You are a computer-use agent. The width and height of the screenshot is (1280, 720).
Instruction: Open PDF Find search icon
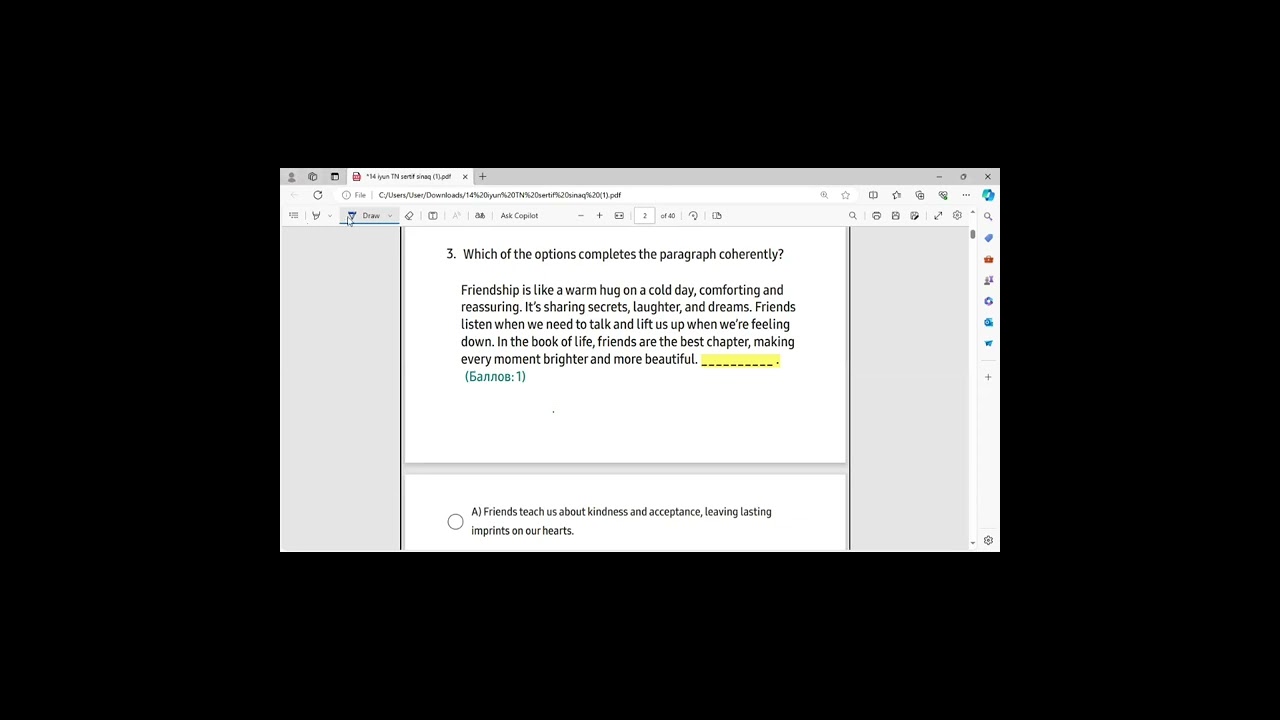[x=853, y=216]
